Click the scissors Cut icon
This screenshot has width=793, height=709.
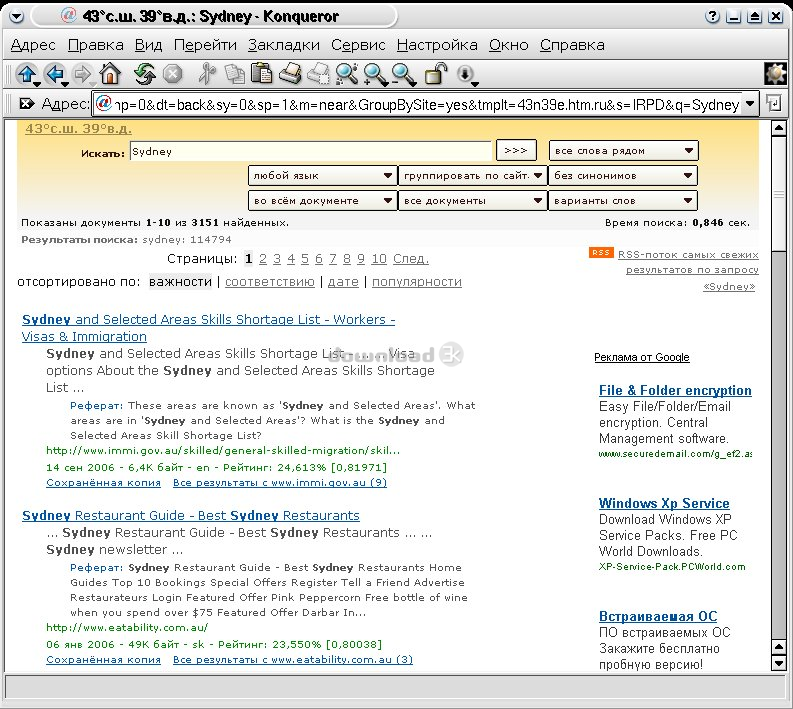[x=207, y=74]
